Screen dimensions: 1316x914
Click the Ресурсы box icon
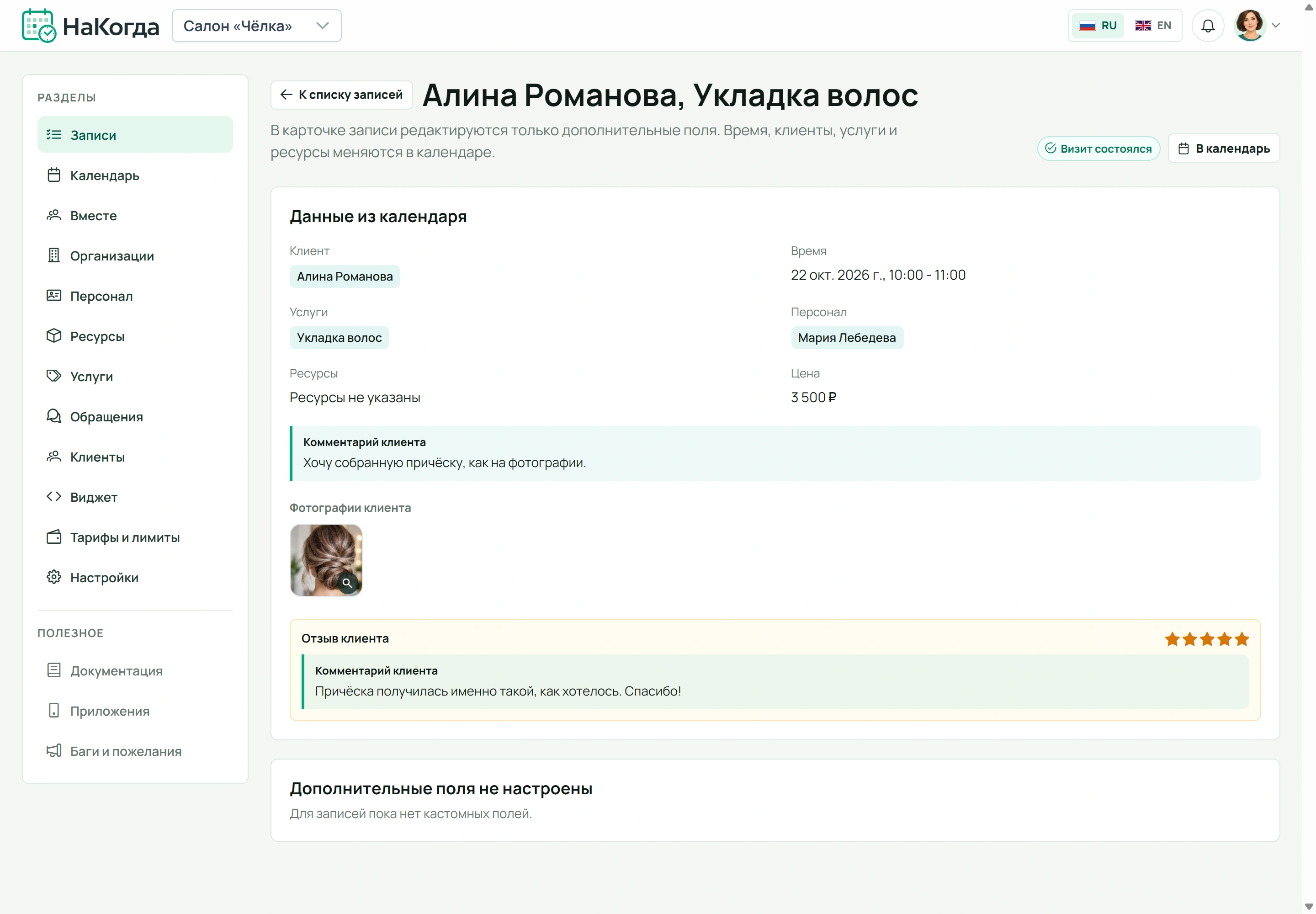[x=54, y=335]
